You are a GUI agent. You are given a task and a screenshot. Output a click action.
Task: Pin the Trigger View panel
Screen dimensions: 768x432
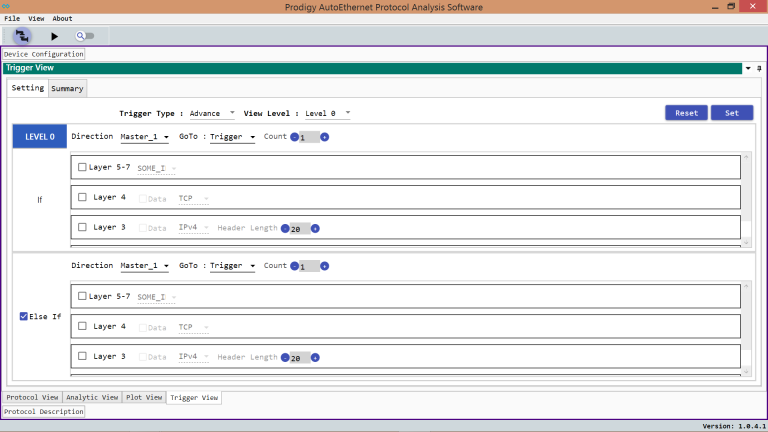click(759, 69)
